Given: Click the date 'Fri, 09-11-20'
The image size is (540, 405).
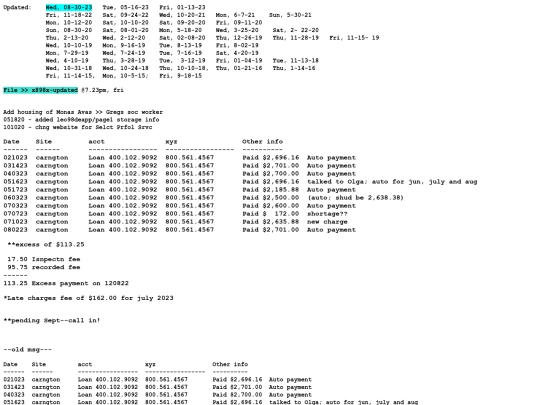Looking at the screenshot, I should (239, 22).
